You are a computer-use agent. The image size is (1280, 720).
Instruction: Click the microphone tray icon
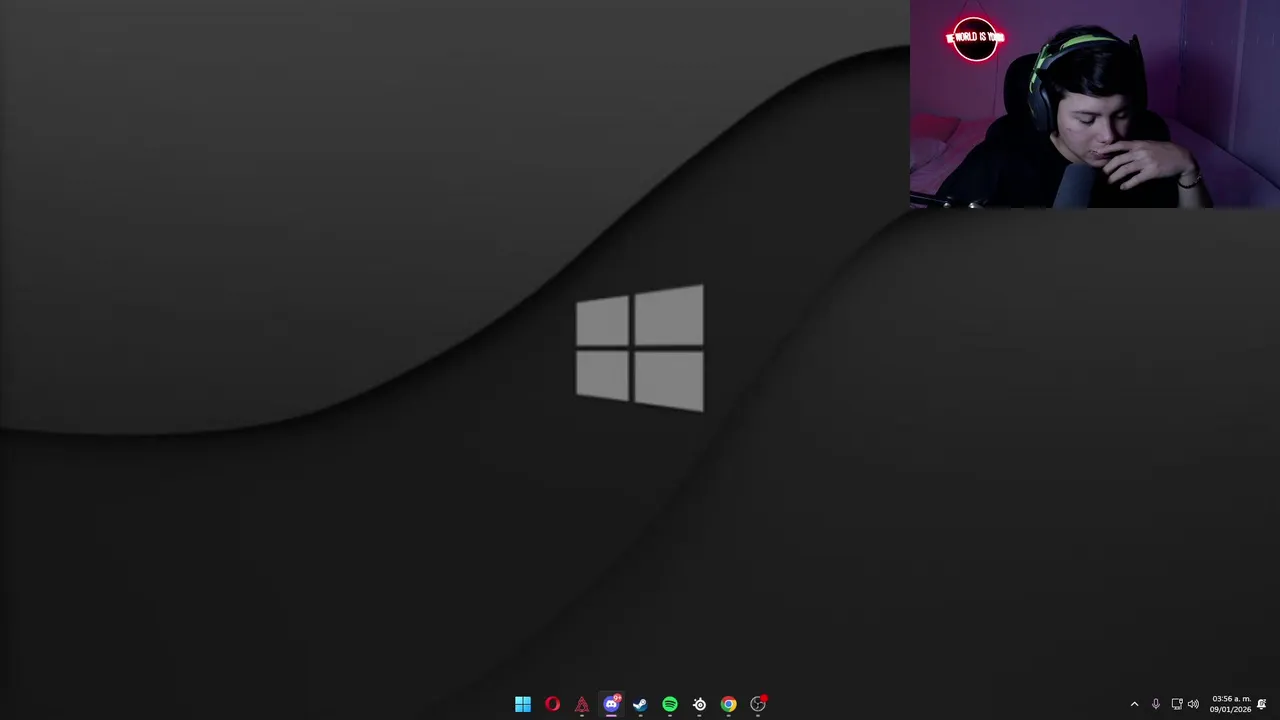[x=1156, y=705]
